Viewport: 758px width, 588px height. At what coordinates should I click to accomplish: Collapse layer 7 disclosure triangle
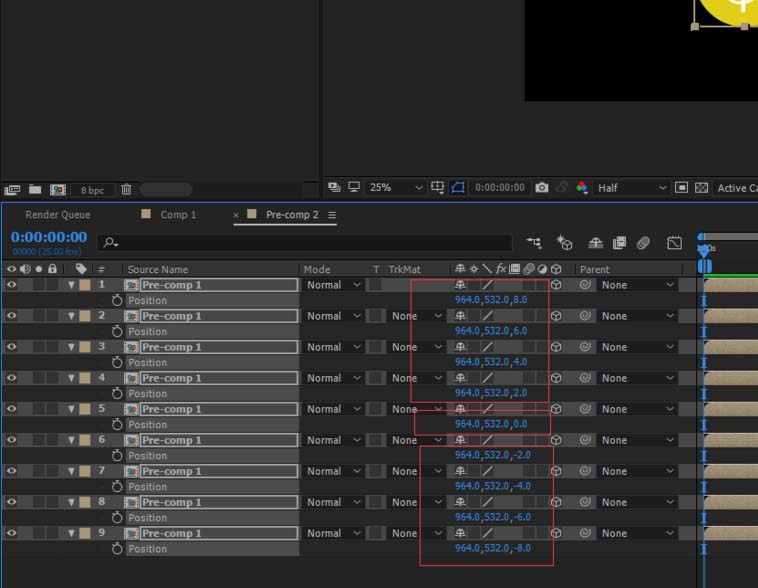[71, 471]
